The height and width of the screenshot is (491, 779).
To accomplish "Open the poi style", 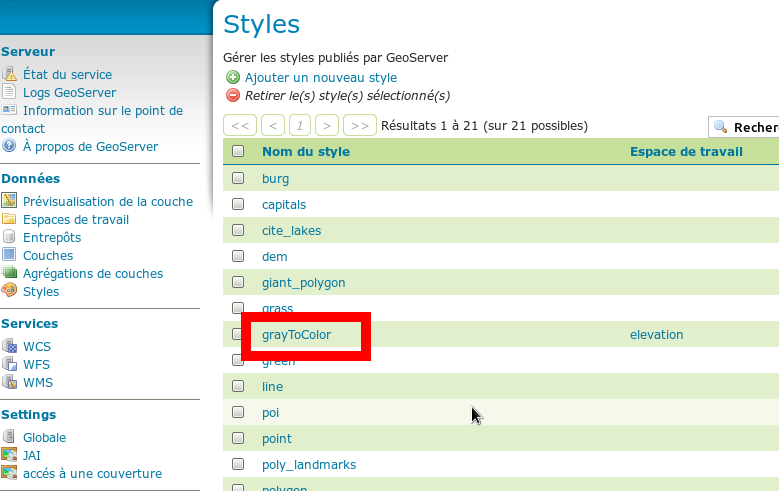I will point(270,413).
